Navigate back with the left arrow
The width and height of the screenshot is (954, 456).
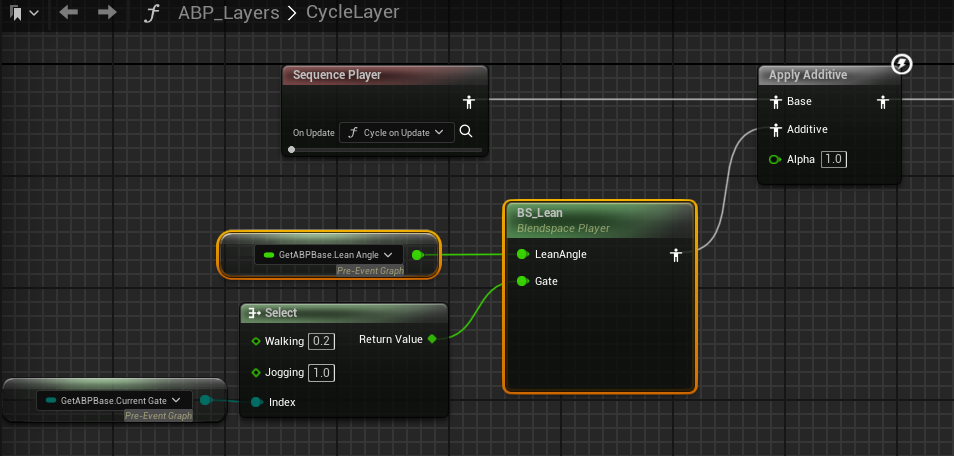click(68, 12)
